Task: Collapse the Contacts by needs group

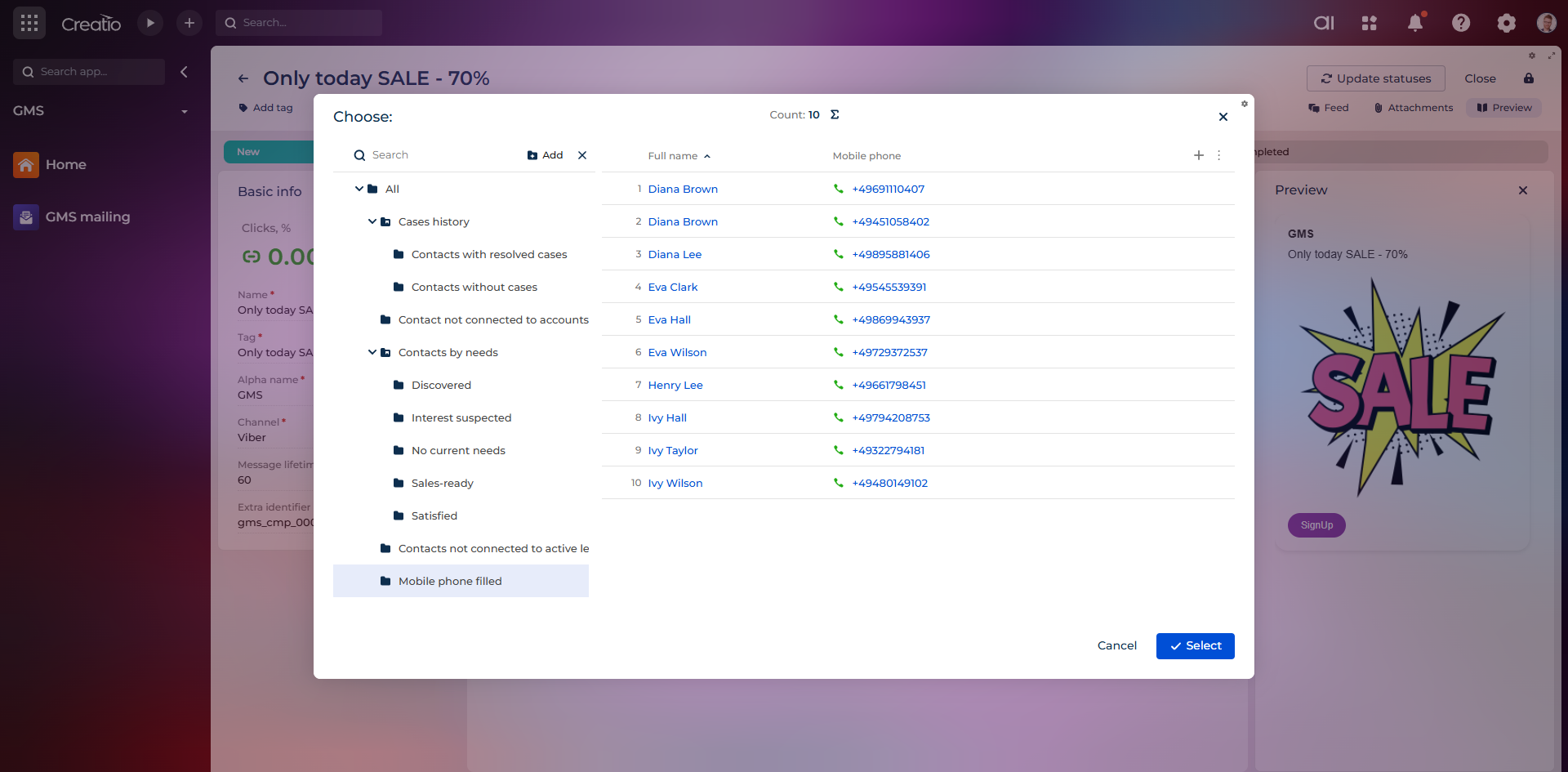Action: pos(372,352)
